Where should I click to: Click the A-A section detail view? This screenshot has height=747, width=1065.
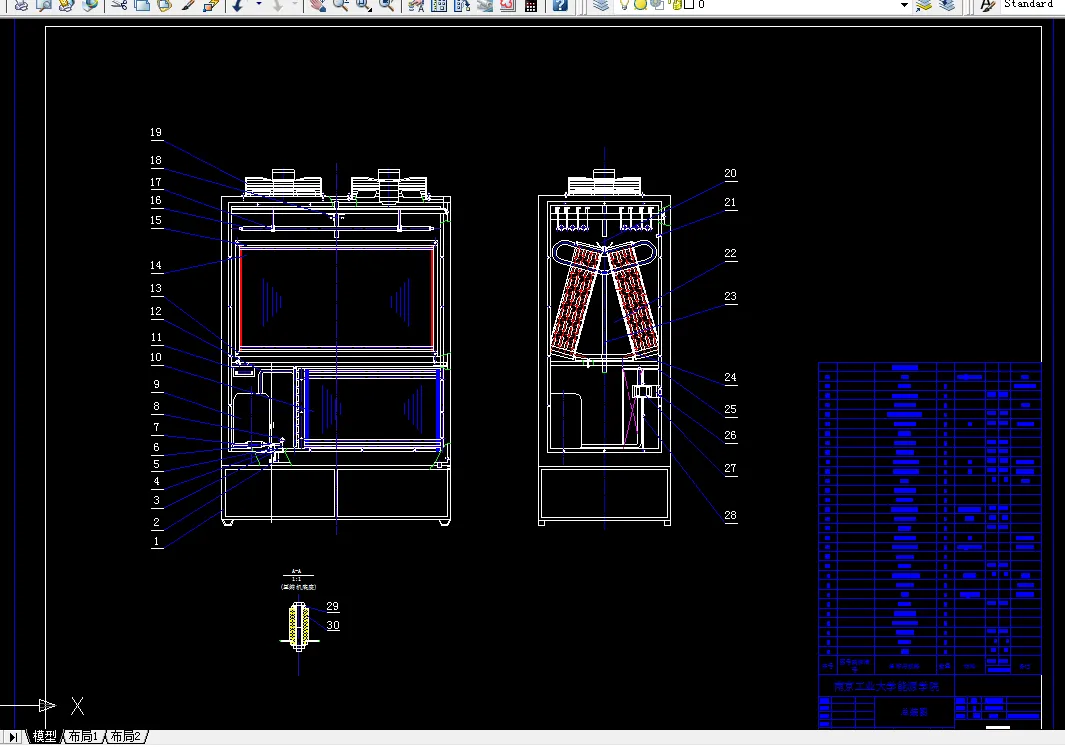point(299,626)
